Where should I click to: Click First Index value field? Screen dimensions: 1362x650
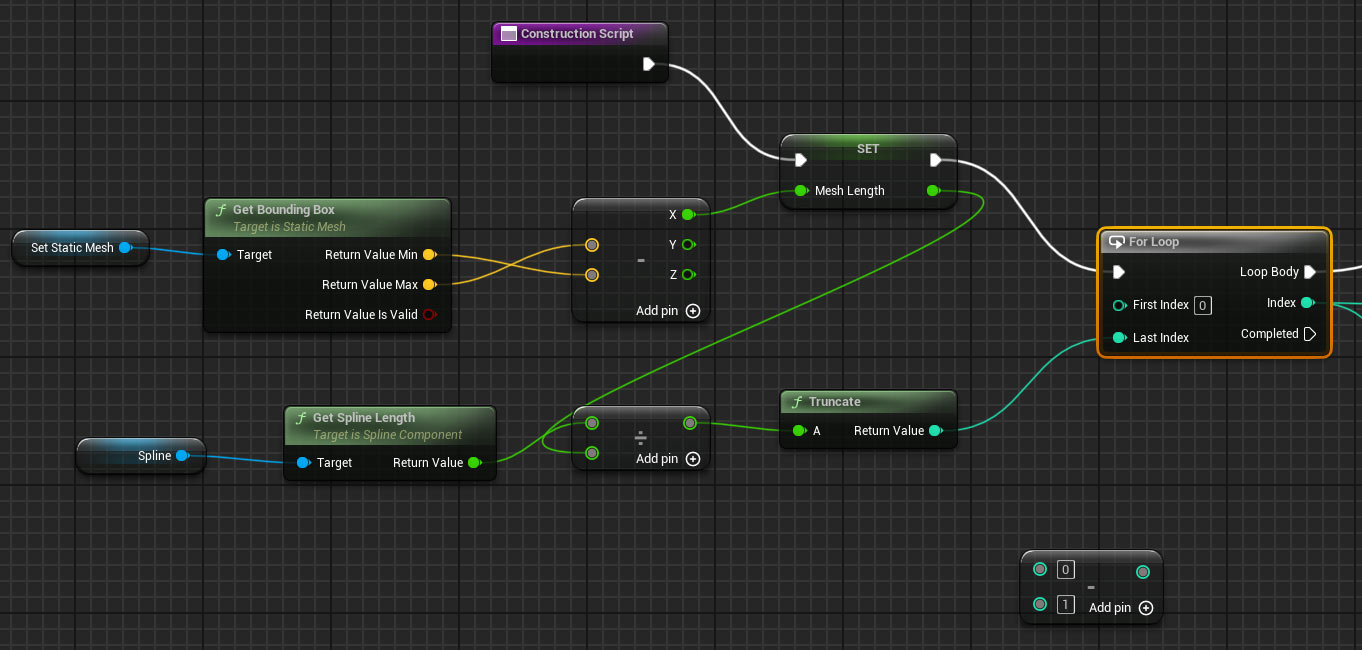click(x=1203, y=305)
